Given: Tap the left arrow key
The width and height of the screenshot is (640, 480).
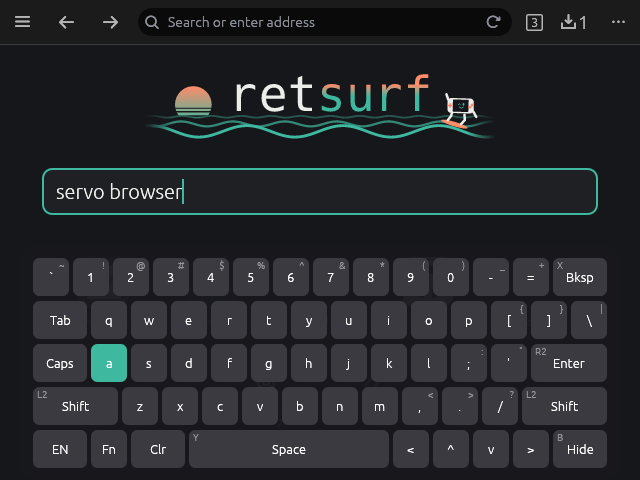Looking at the screenshot, I should (411, 449).
